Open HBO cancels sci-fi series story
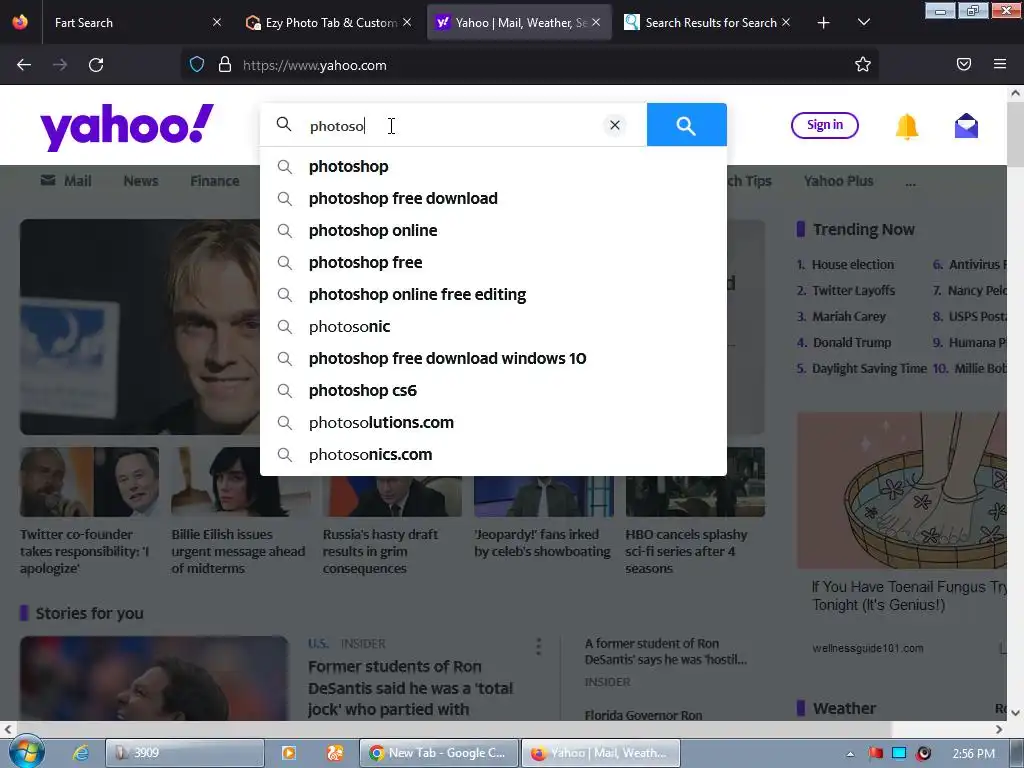This screenshot has width=1024, height=768. pyautogui.click(x=686, y=551)
